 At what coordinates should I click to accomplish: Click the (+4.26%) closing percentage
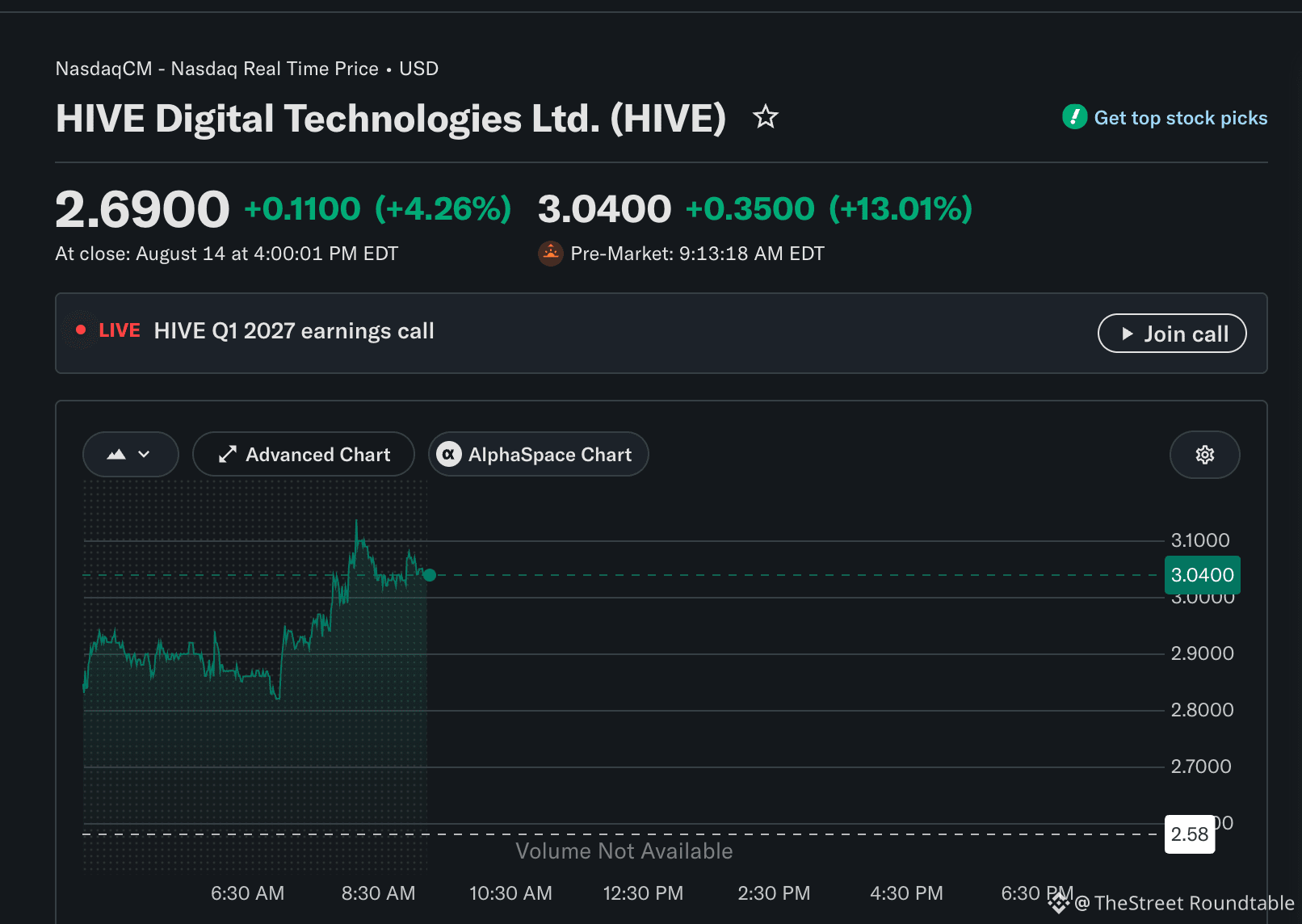click(x=443, y=209)
